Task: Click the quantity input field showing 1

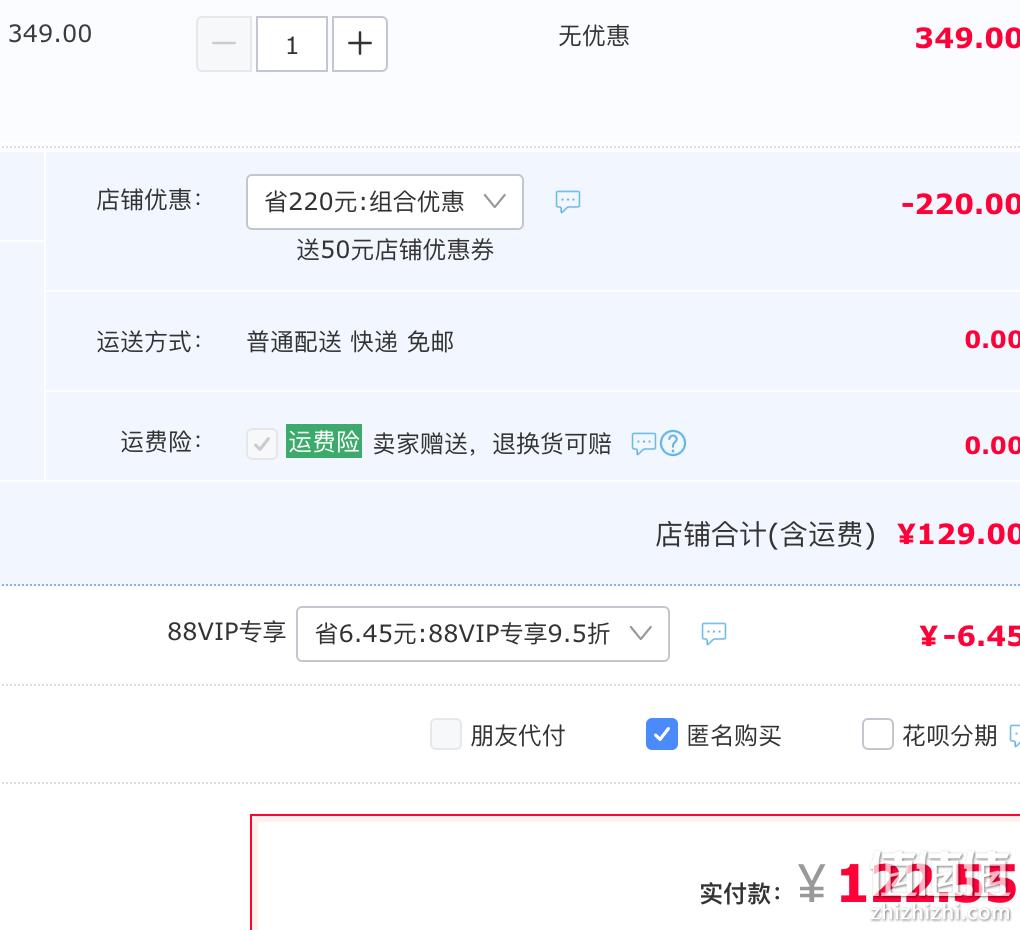Action: tap(292, 44)
